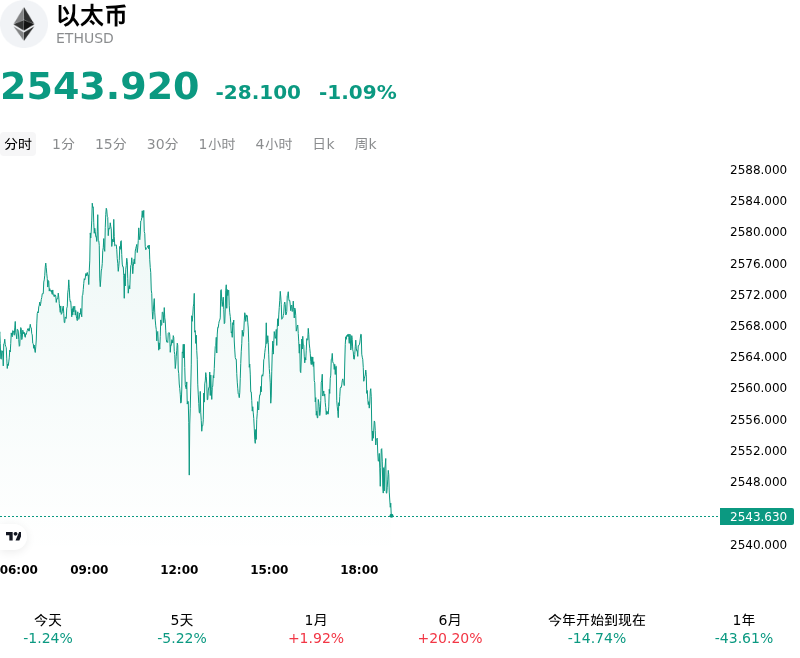
Task: Click the 2584.000 price axis label
Action: tap(758, 201)
